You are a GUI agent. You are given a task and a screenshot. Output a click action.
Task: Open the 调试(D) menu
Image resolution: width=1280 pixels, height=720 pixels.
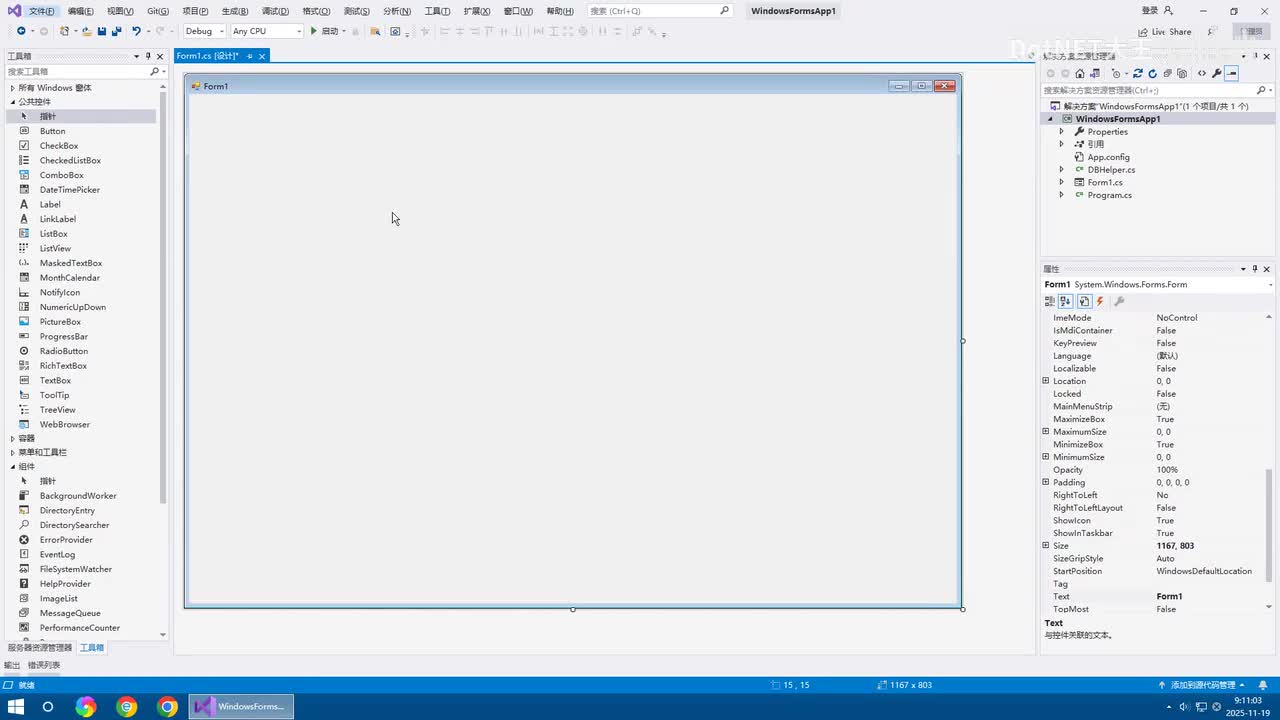[x=275, y=11]
